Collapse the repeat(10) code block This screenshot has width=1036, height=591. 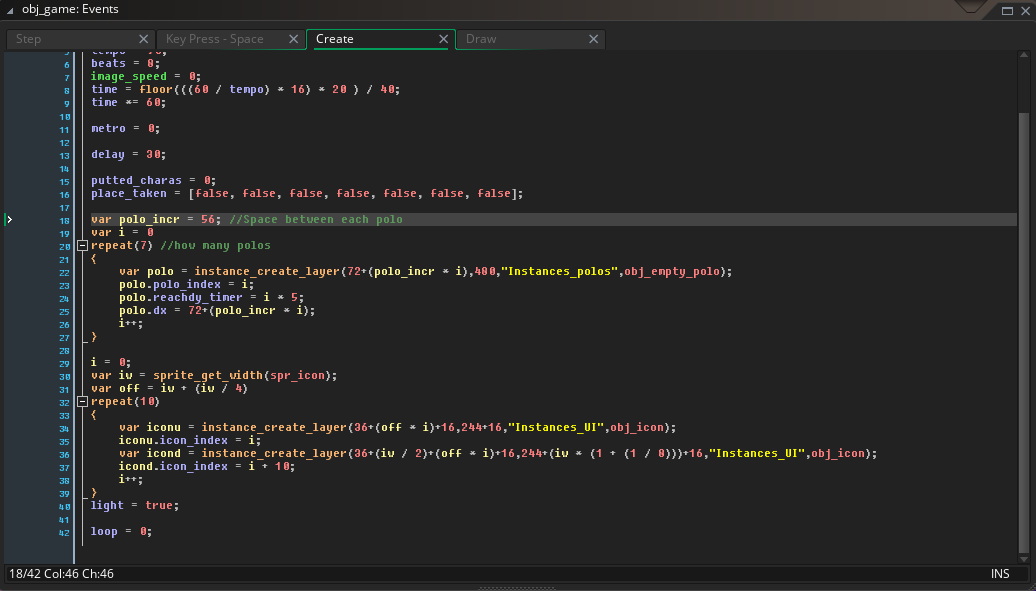[x=83, y=402]
